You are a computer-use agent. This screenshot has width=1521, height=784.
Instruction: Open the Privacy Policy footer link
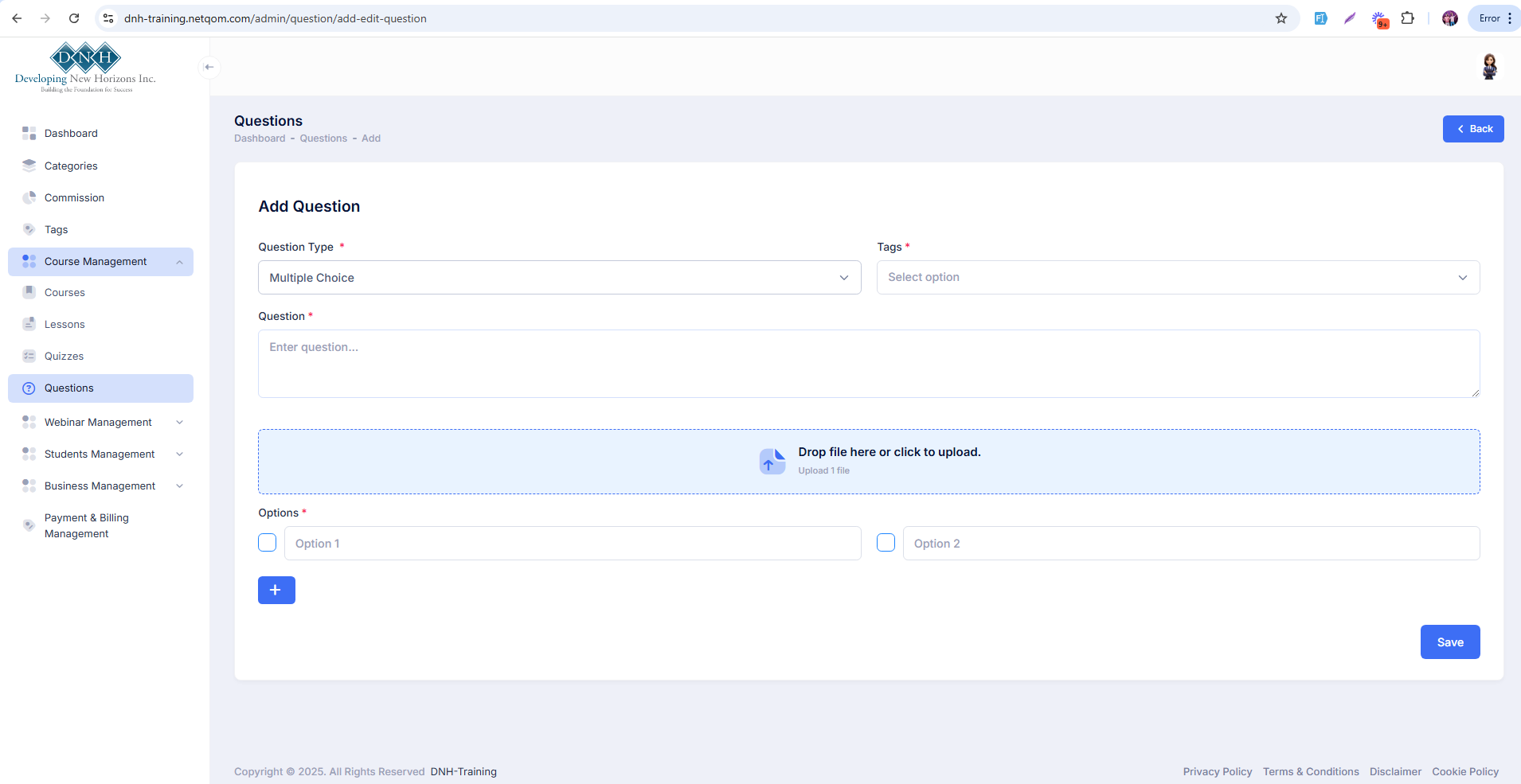coord(1218,772)
